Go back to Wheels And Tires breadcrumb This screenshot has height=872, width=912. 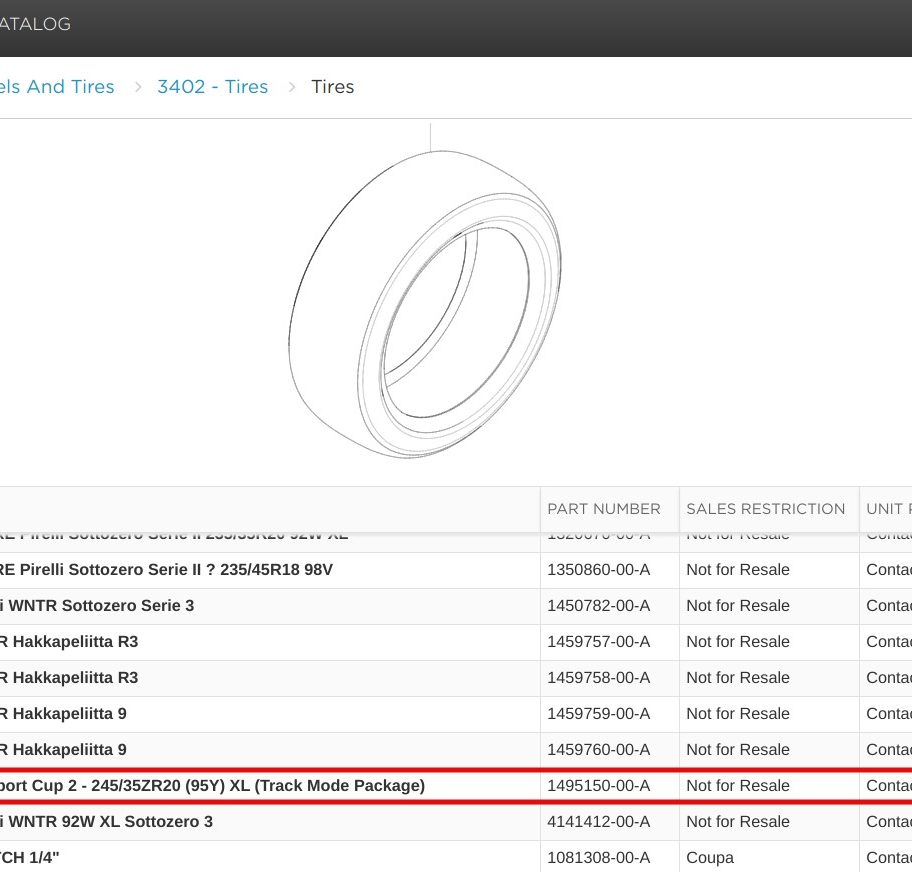point(57,87)
